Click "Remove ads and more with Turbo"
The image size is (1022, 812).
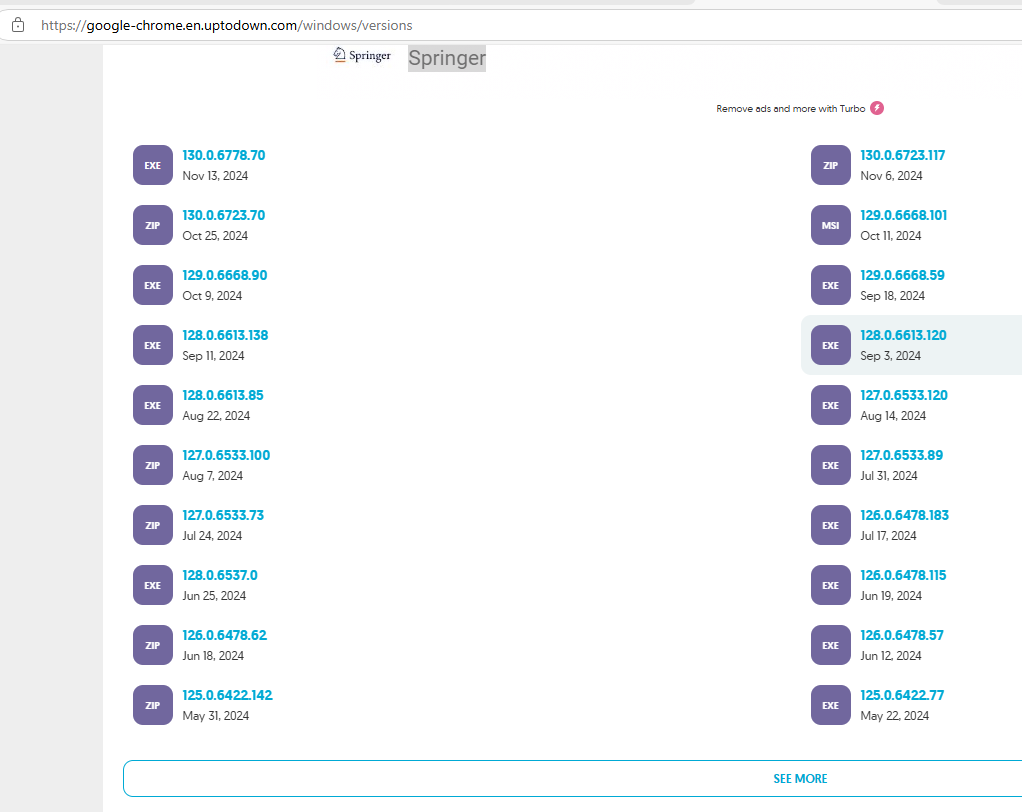pyautogui.click(x=791, y=109)
